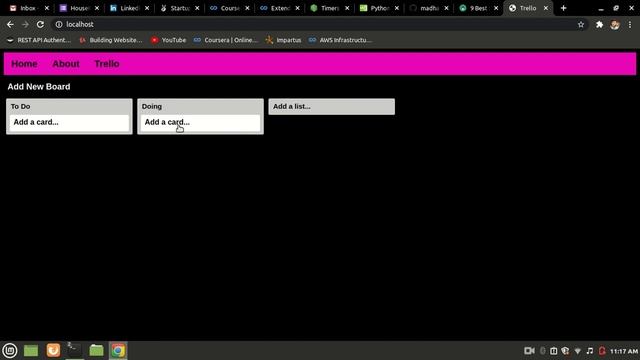Open Impartus bookmark

coord(283,40)
